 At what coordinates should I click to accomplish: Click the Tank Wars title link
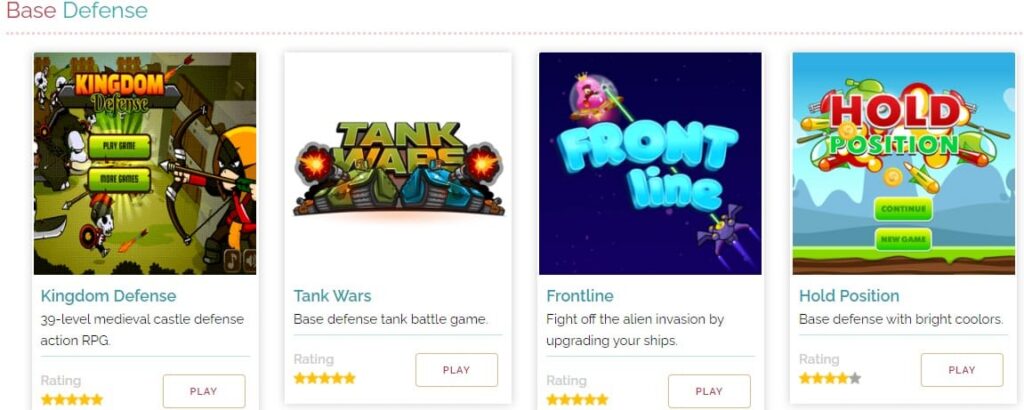[x=332, y=296]
